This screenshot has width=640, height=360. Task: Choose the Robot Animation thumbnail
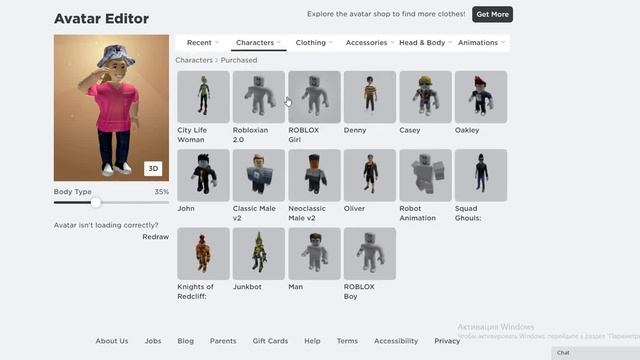coord(425,175)
